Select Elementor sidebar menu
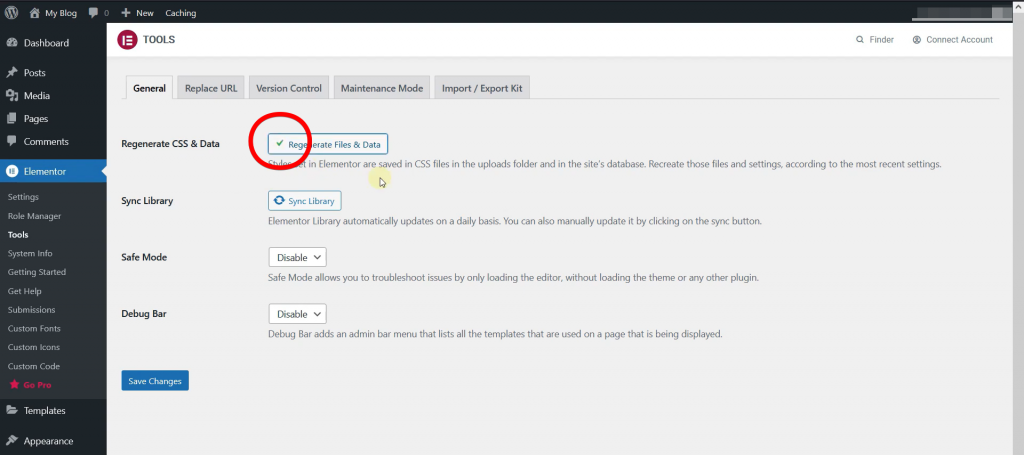This screenshot has height=455, width=1024. coord(53,172)
